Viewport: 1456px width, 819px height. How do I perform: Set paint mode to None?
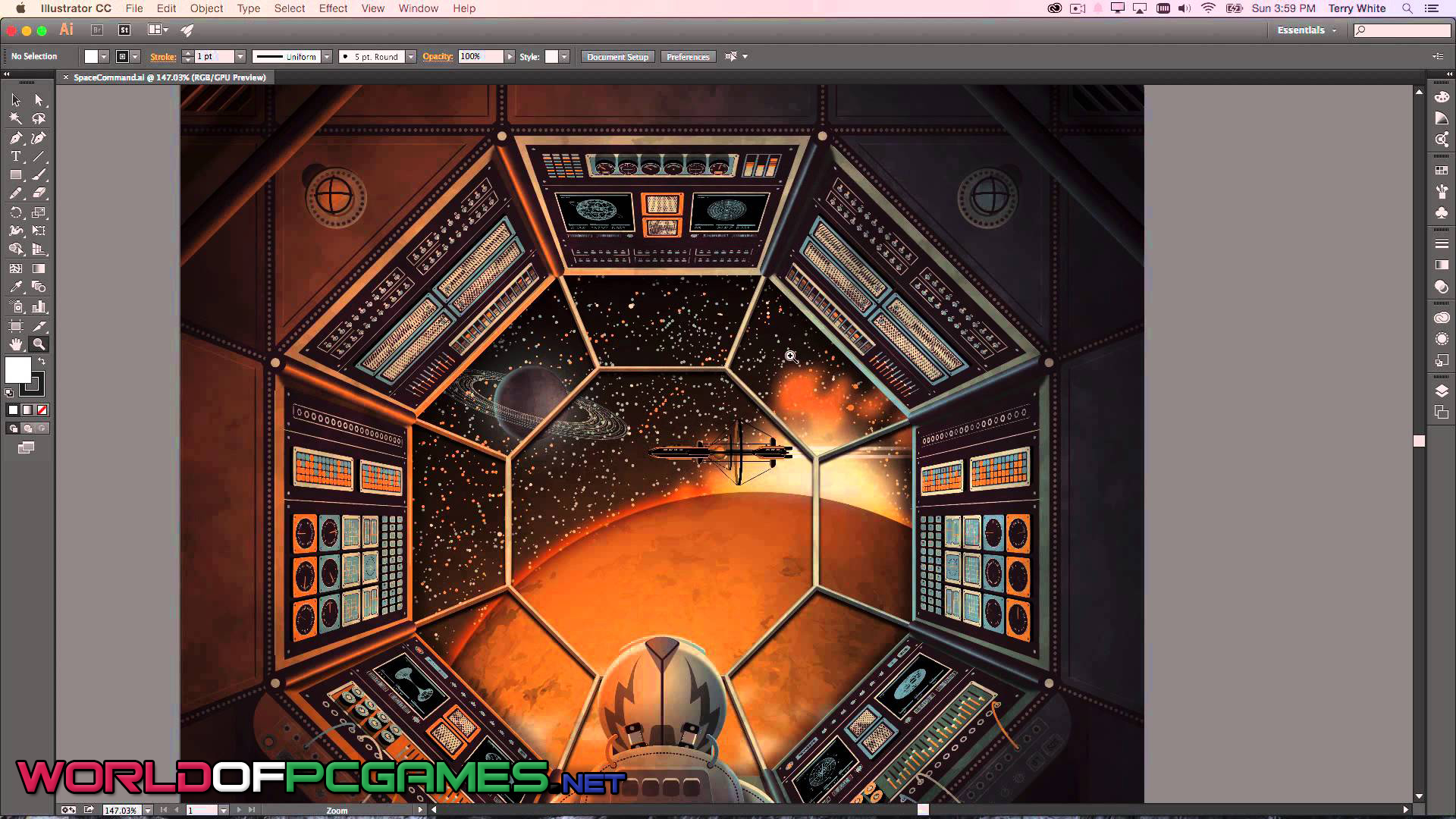click(x=42, y=410)
